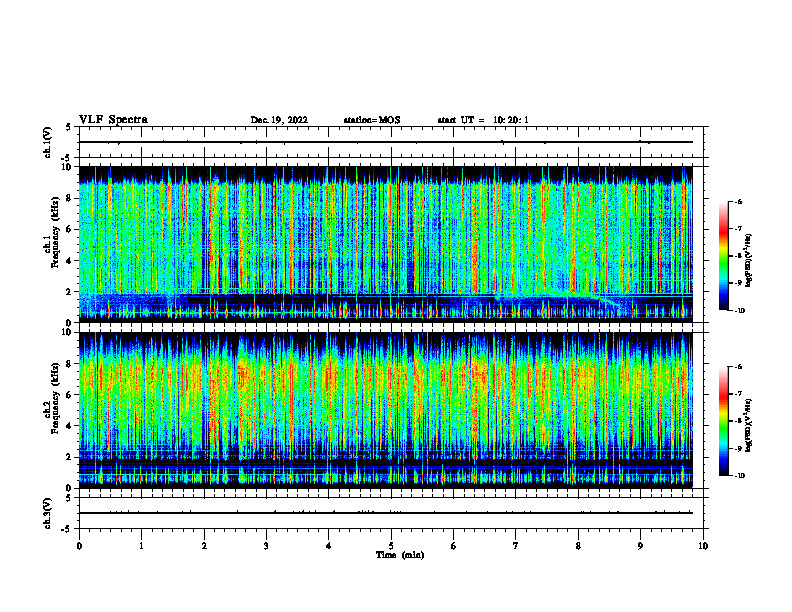This screenshot has height=612, width=792.
Task: Click the time axis tick label "4"
Action: [329, 546]
